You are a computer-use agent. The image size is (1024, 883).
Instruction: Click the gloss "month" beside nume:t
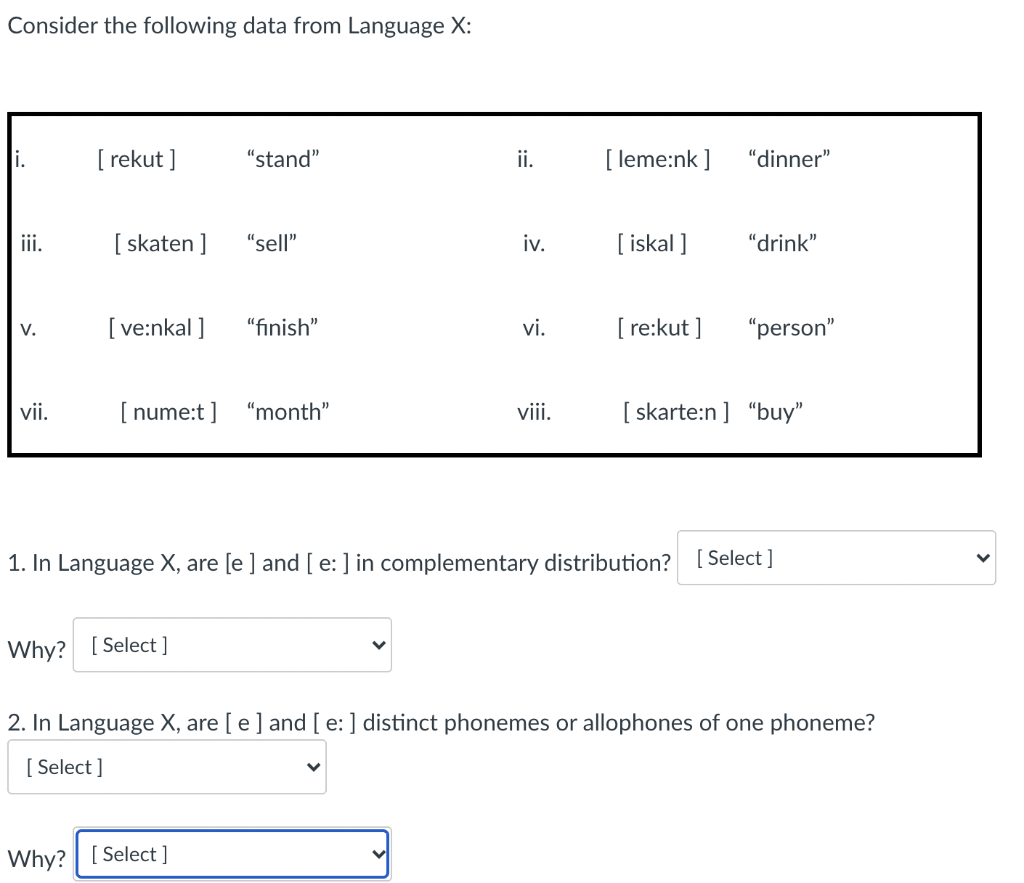pyautogui.click(x=289, y=411)
